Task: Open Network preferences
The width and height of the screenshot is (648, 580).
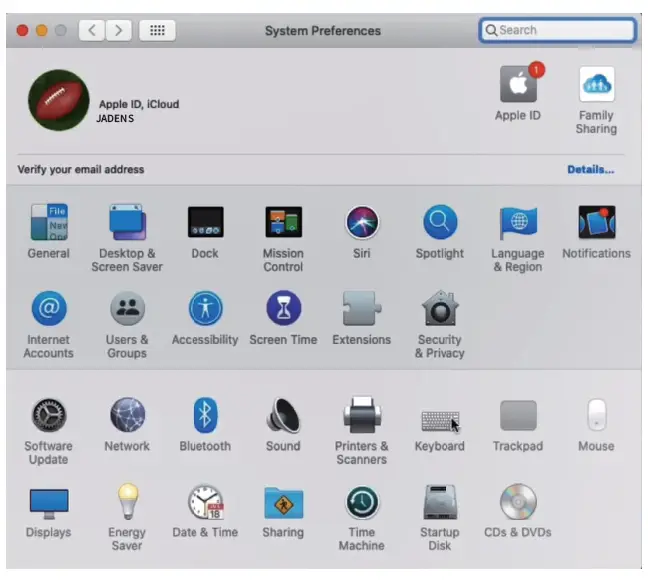Action: tap(127, 415)
